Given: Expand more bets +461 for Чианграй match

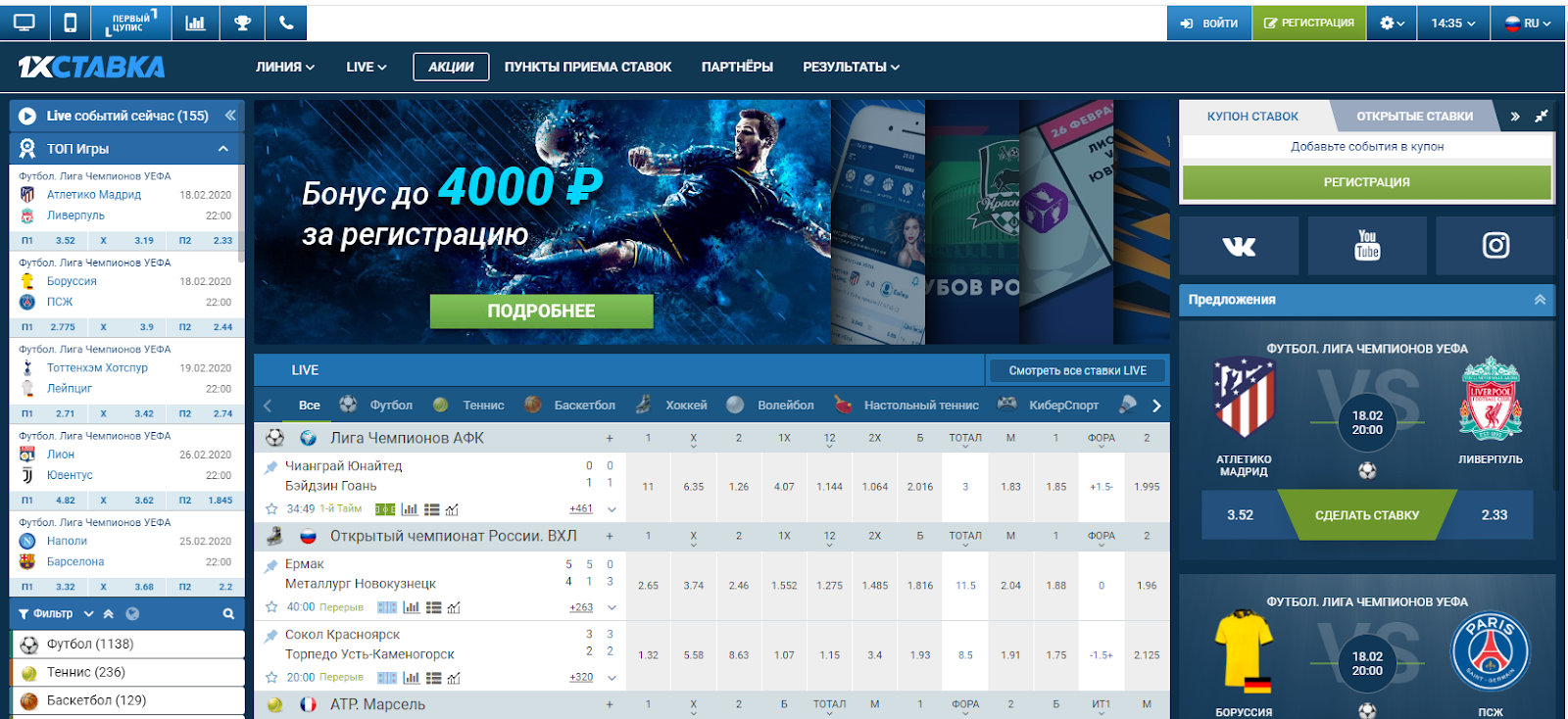Looking at the screenshot, I should (581, 509).
